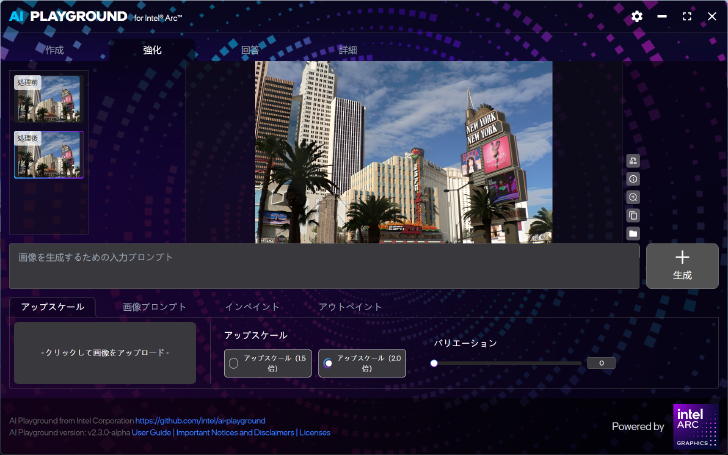Click the Intel Arc Graphics logo
This screenshot has width=728, height=455.
pyautogui.click(x=696, y=426)
